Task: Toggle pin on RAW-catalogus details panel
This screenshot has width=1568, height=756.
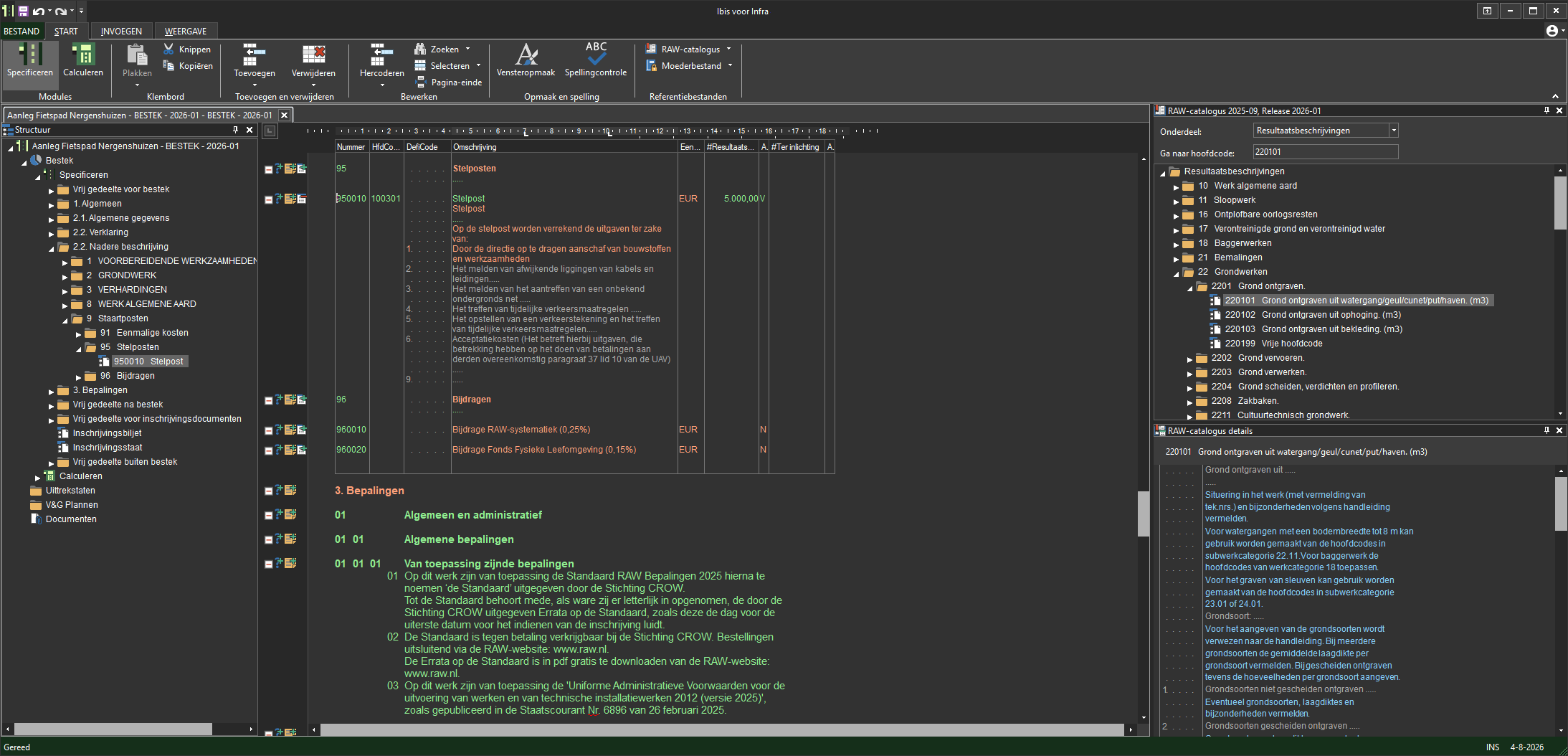Action: pos(1546,430)
